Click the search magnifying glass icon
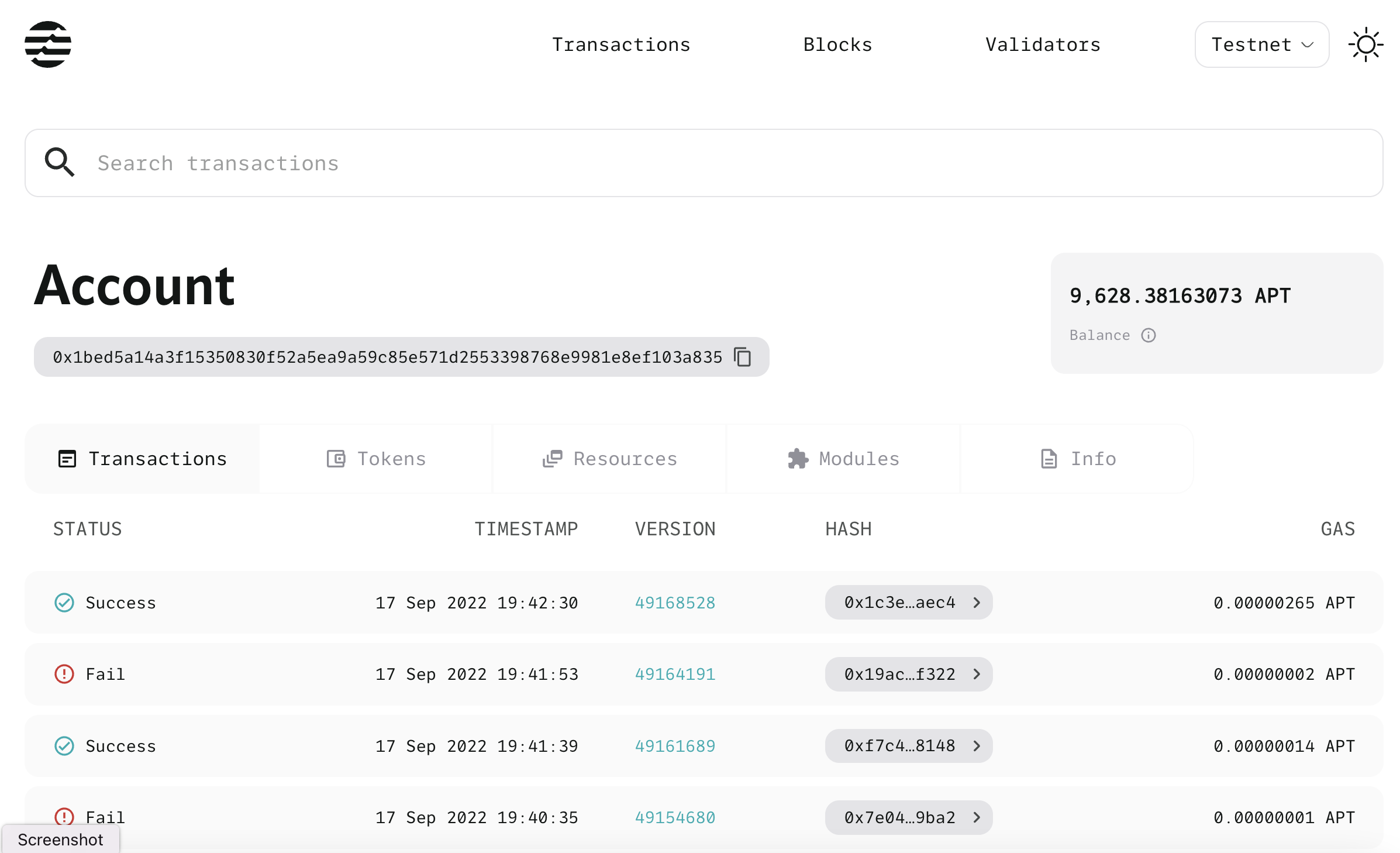This screenshot has height=853, width=1400. 60,163
